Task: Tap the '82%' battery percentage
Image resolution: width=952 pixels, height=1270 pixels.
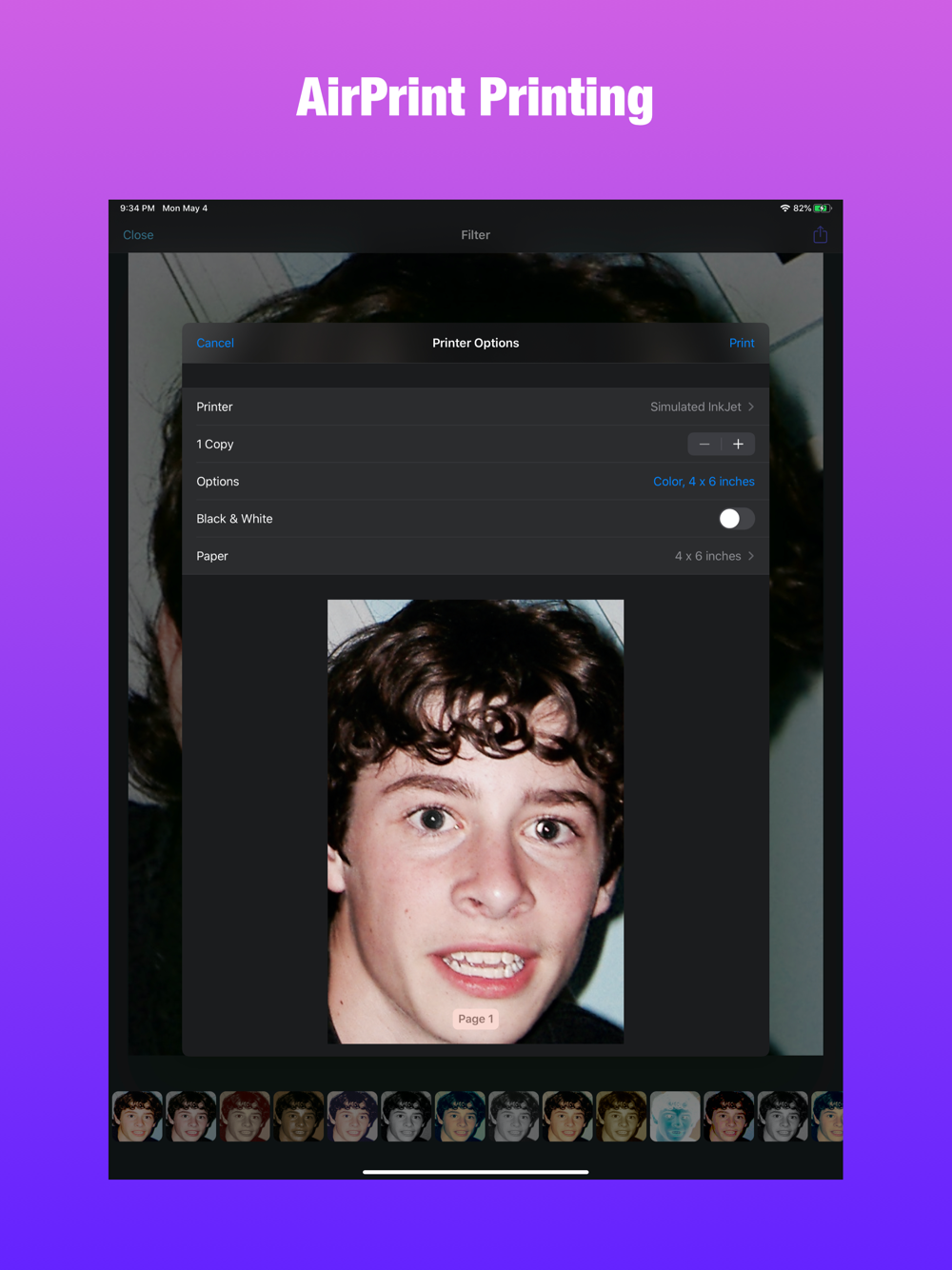Action: pos(803,208)
